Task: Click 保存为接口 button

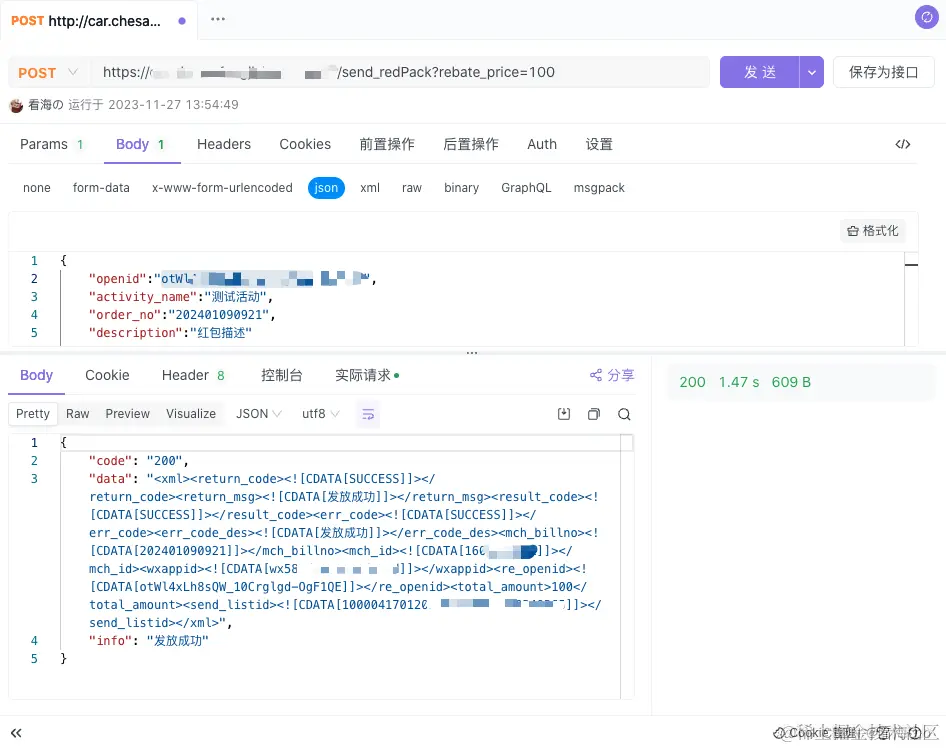Action: point(884,72)
